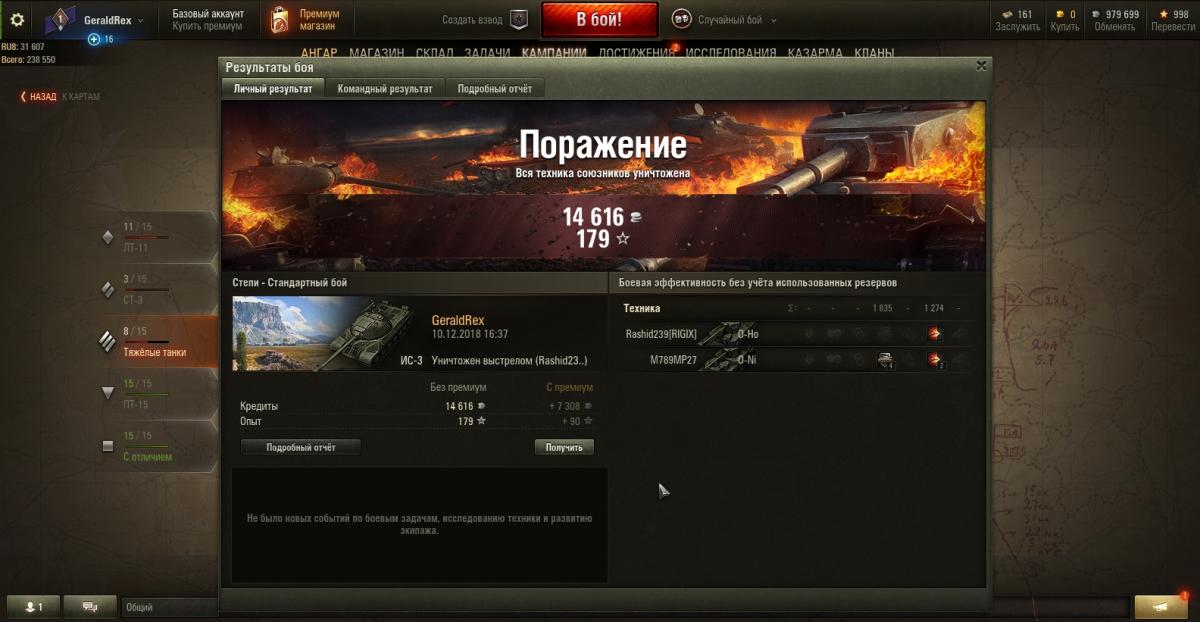This screenshot has width=1200, height=622.
Task: Open the chat channels icon
Action: coord(90,607)
